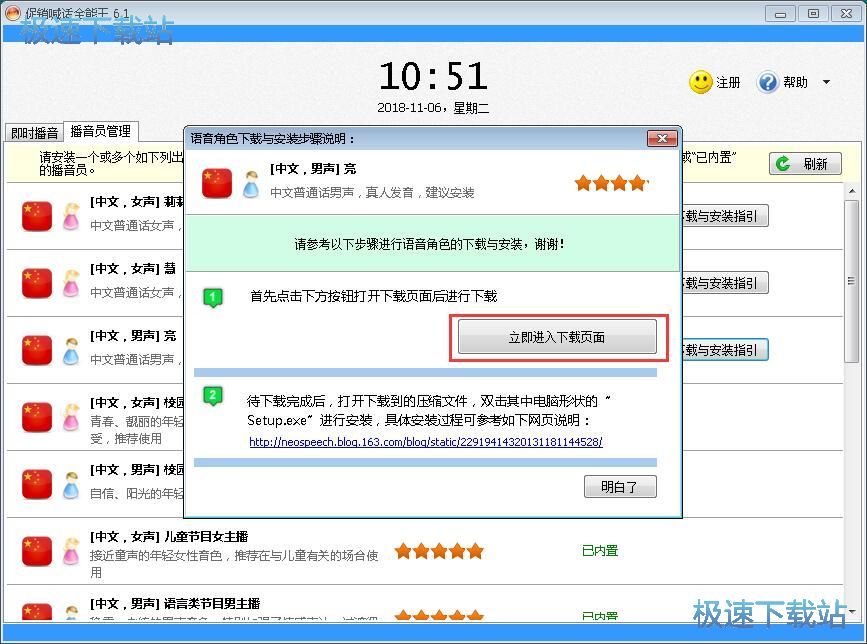Click the scrollbar up arrow of the voice list
This screenshot has width=867, height=644.
pos(852,191)
